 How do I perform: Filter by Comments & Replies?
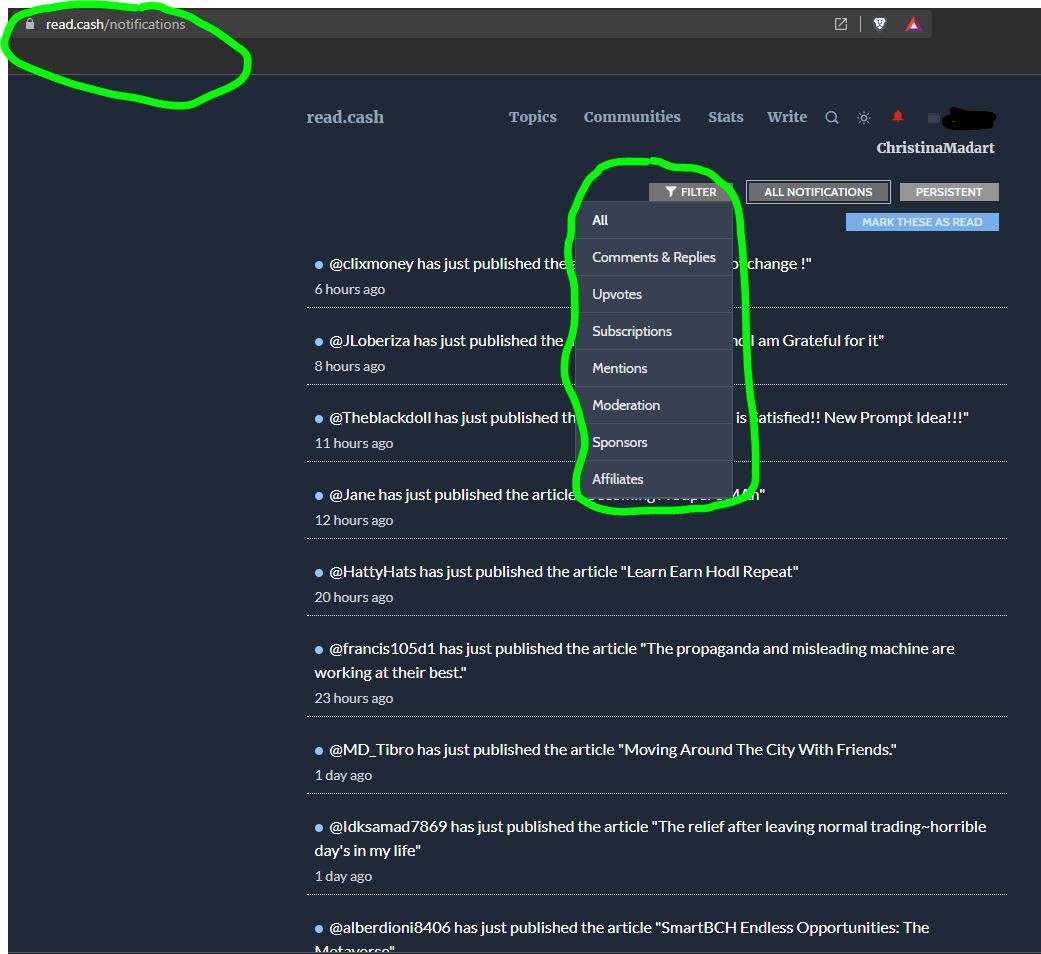click(653, 257)
